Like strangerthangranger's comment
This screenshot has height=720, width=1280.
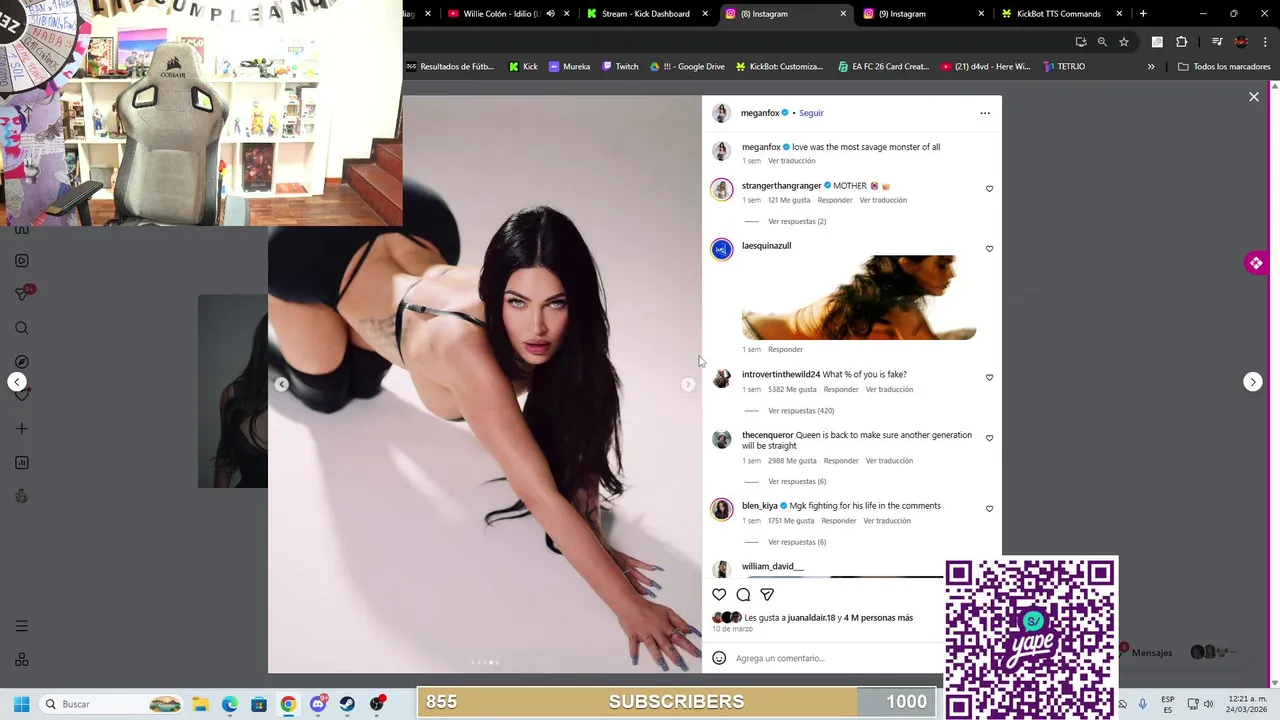click(989, 189)
